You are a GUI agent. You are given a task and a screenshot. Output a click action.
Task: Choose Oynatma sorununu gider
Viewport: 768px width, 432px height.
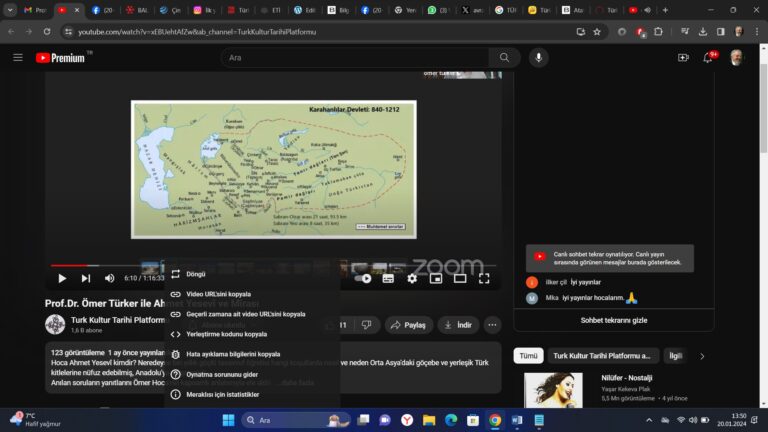pyautogui.click(x=252, y=375)
